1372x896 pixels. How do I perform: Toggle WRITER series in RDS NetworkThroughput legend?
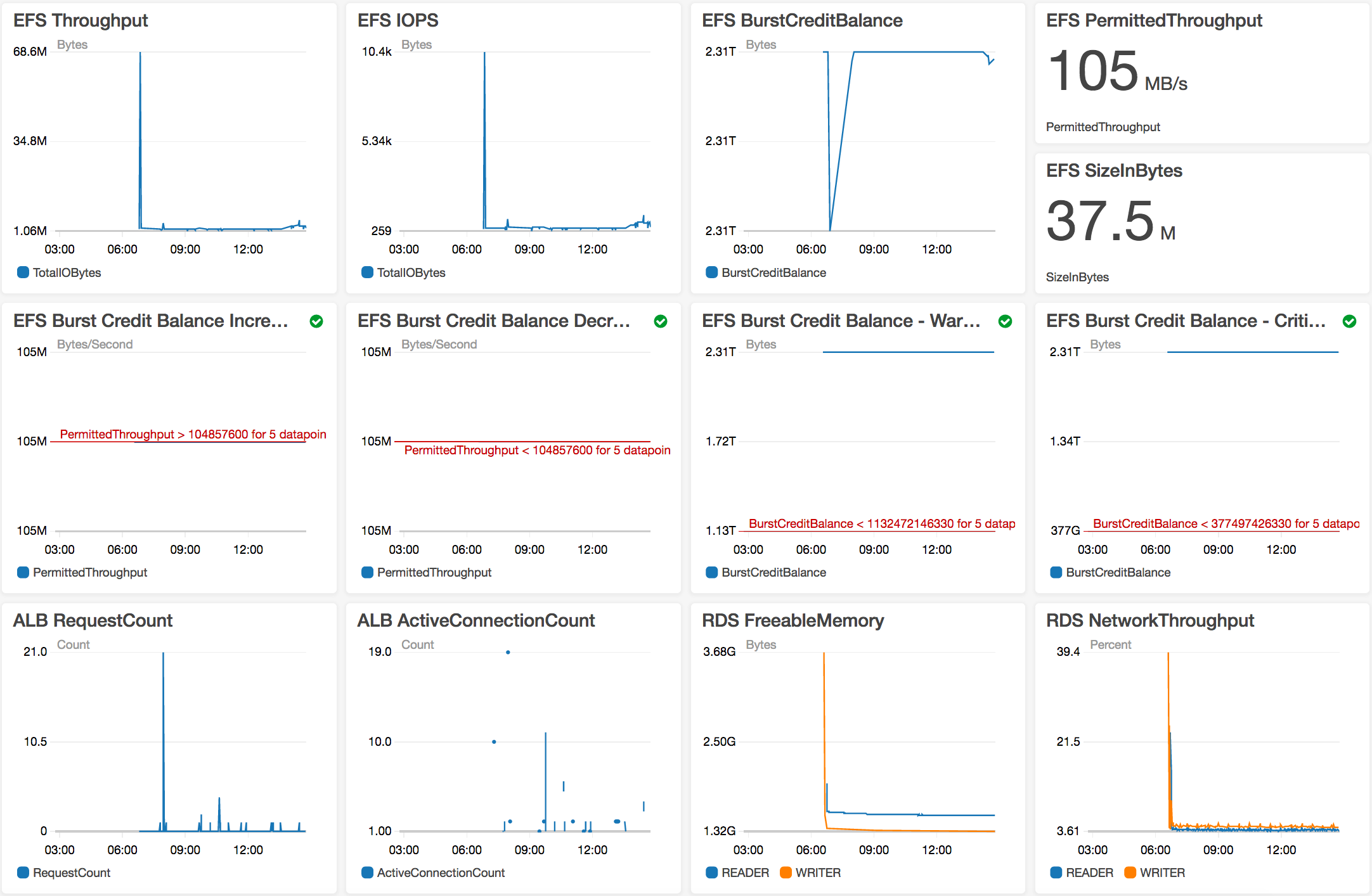coord(1162,873)
